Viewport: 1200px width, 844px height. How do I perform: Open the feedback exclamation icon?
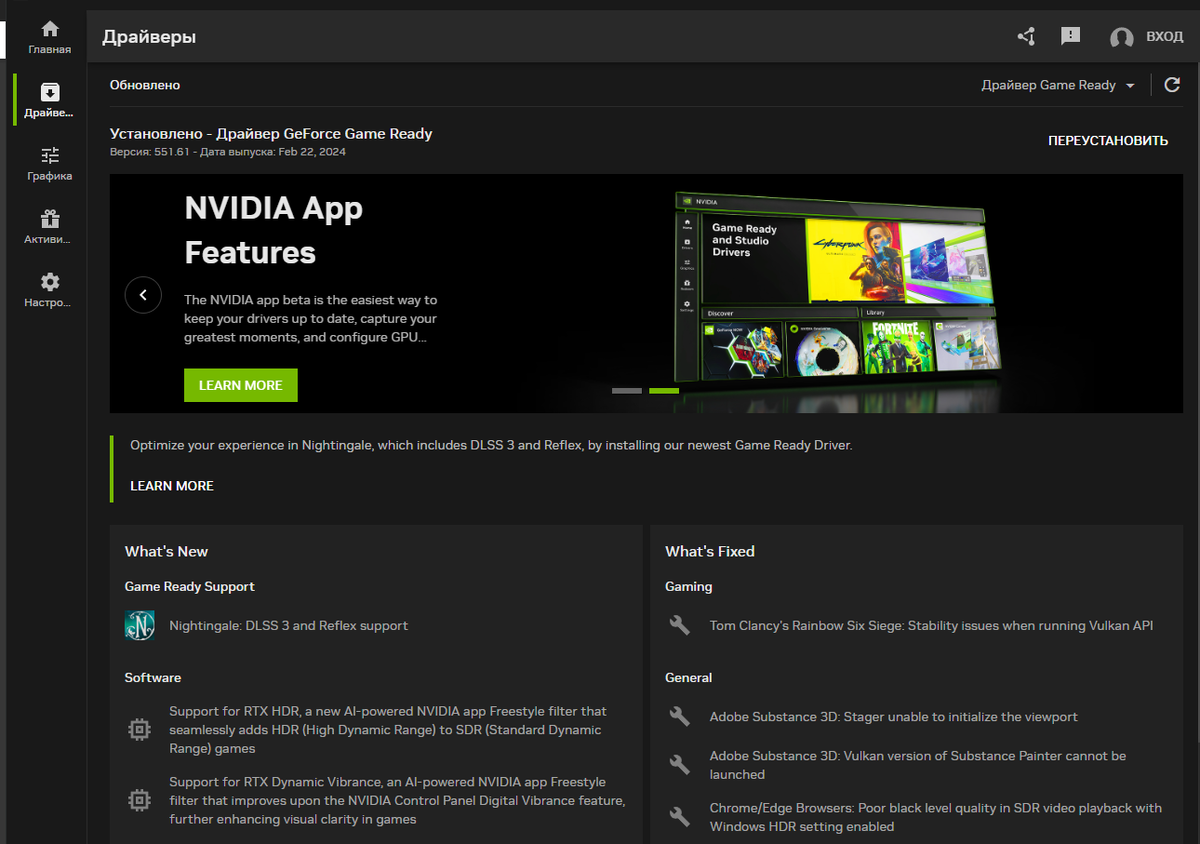pyautogui.click(x=1070, y=36)
